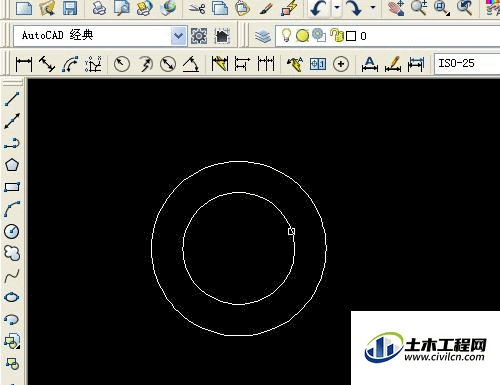
Task: Select the Circle tool
Action: [12, 231]
